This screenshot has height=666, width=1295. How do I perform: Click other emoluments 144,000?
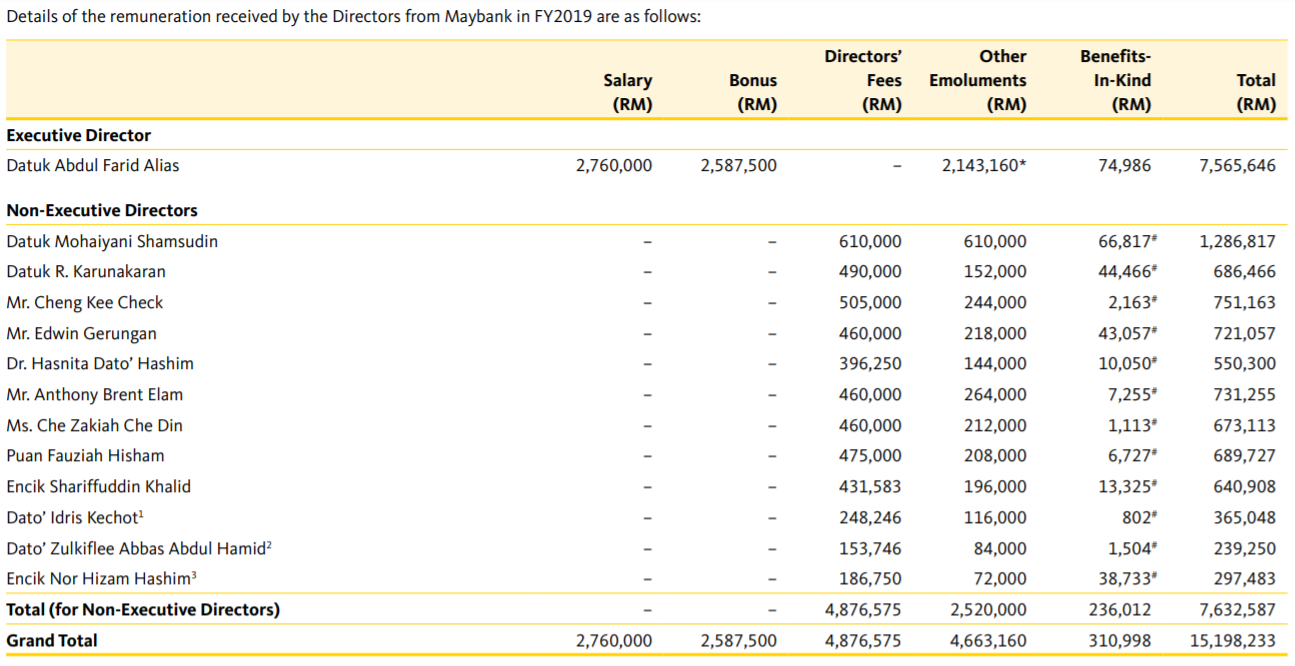point(995,363)
